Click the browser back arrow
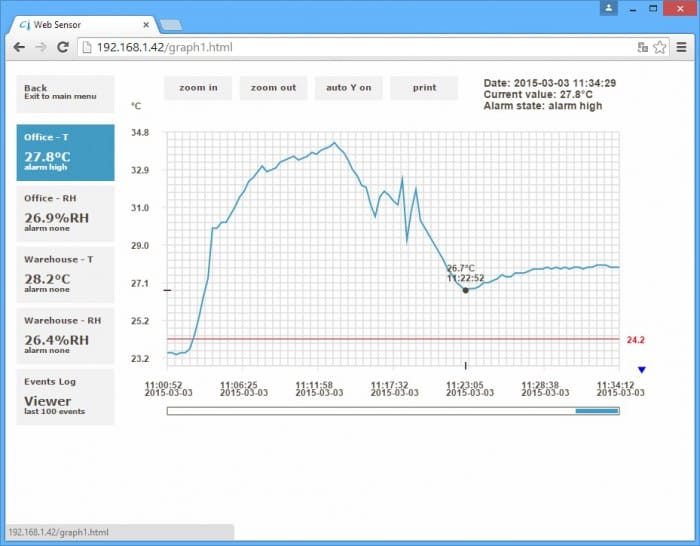The height and width of the screenshot is (546, 700). [x=18, y=47]
